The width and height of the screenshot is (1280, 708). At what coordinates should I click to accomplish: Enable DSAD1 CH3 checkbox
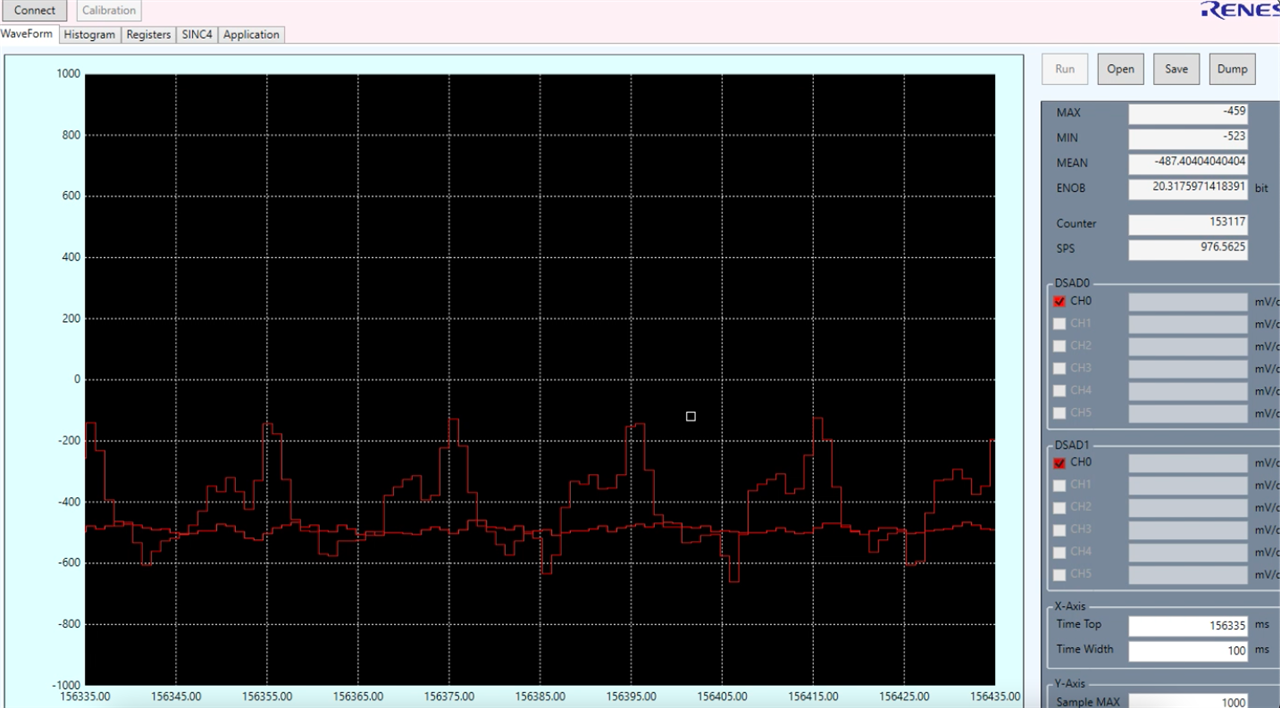point(1059,530)
